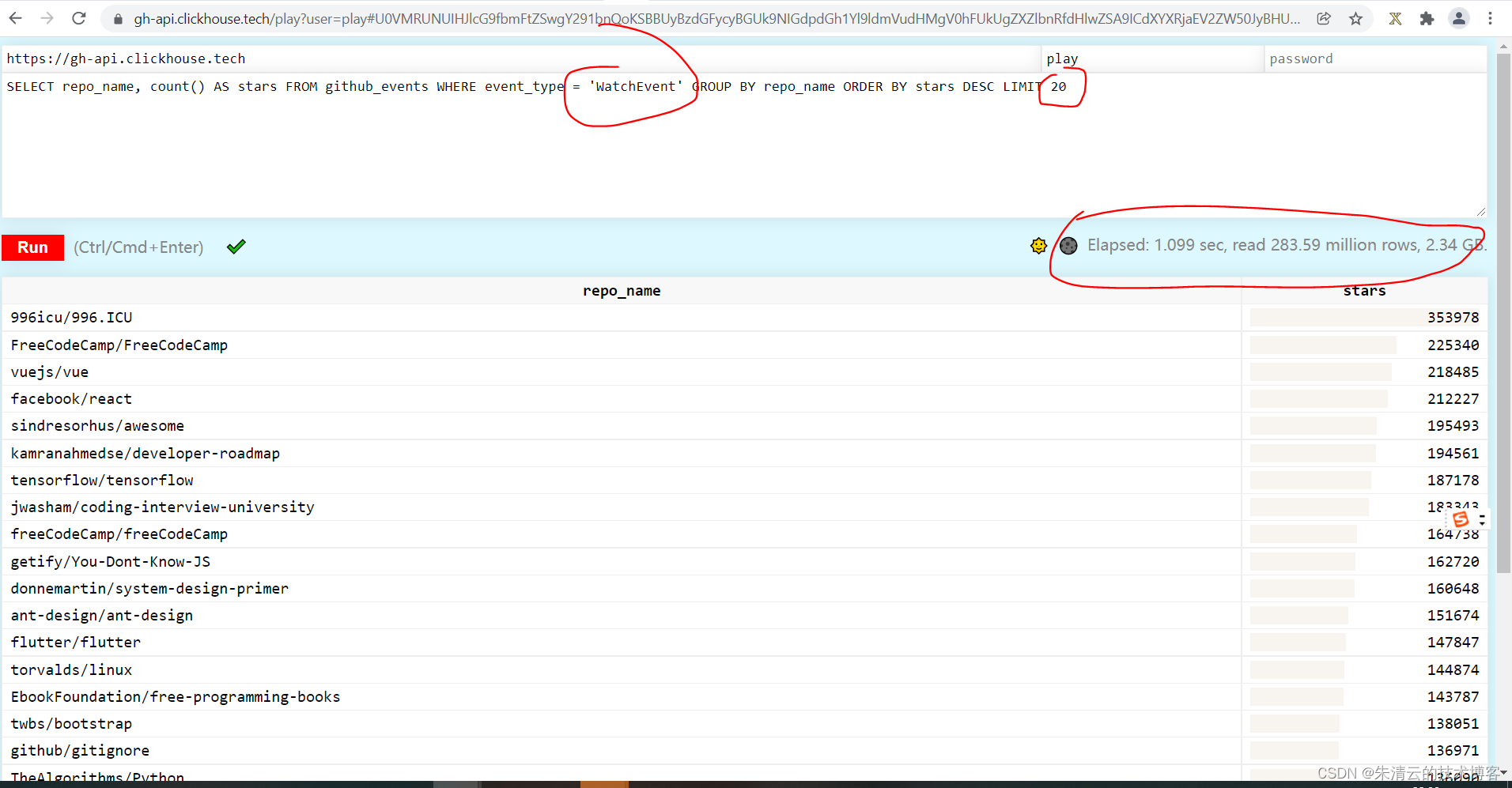Click the green success checkmark

(236, 247)
